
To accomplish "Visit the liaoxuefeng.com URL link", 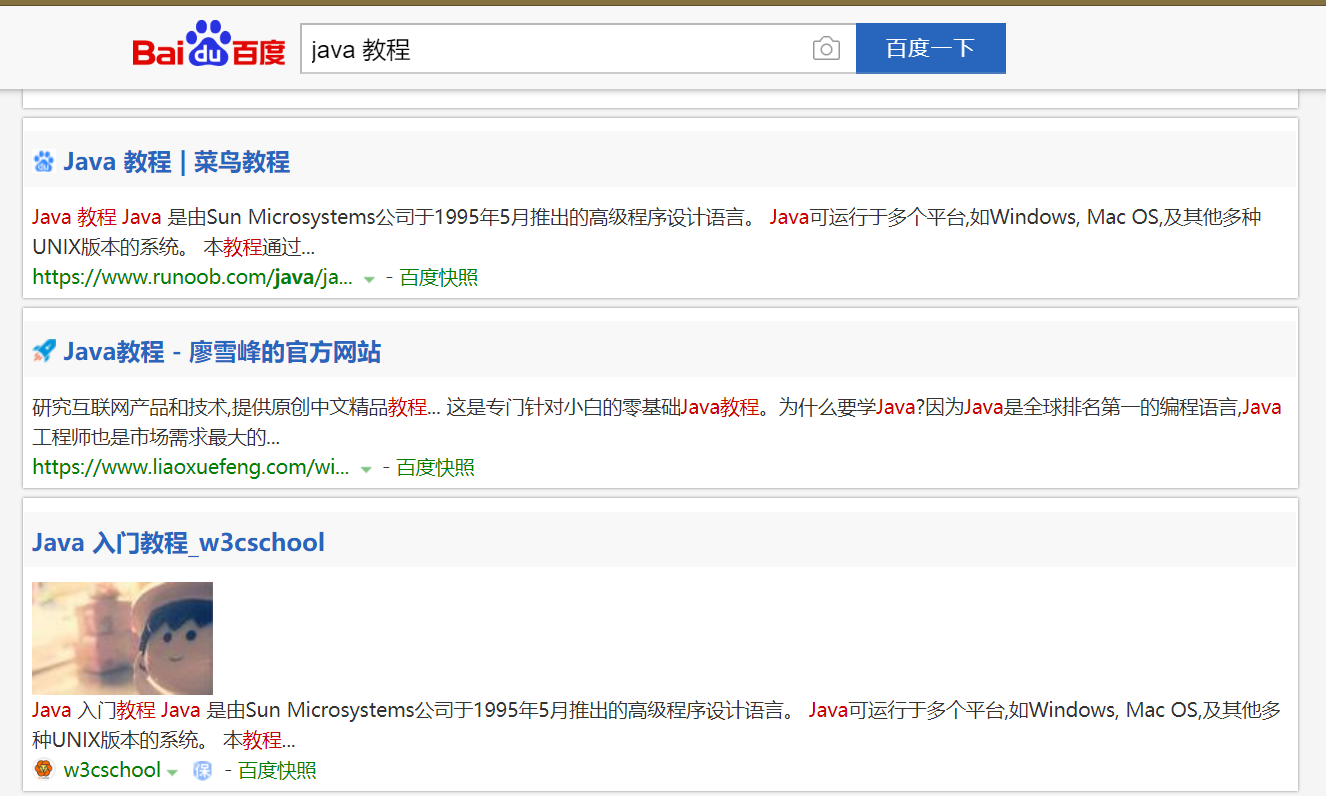I will click(191, 467).
